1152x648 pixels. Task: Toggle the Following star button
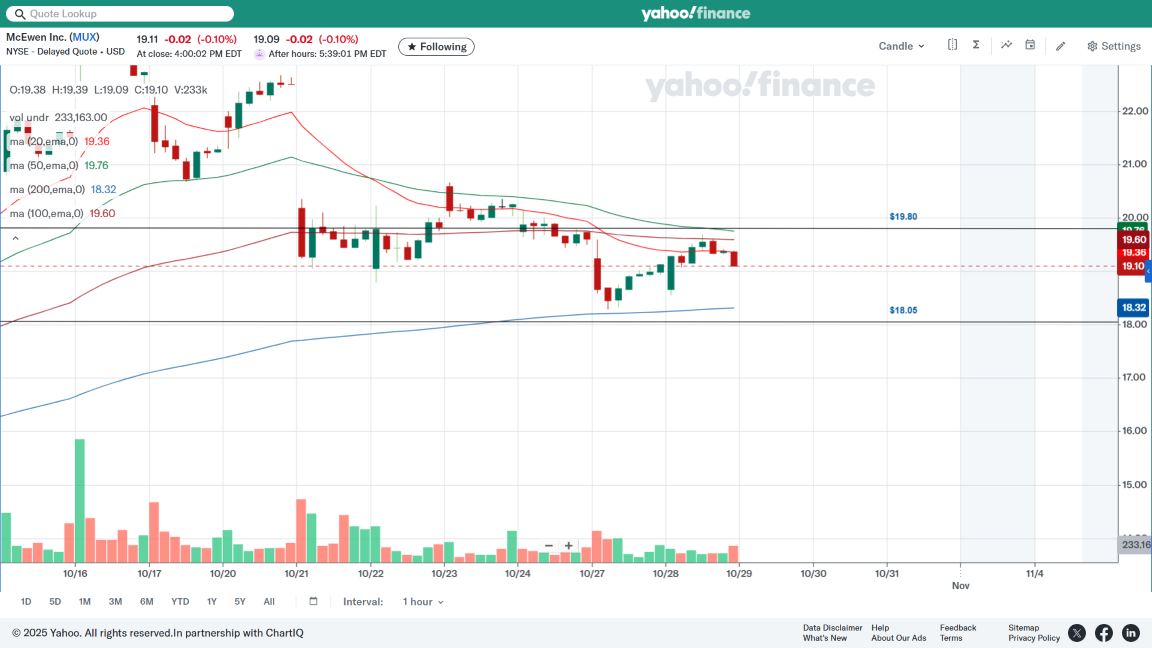(436, 46)
